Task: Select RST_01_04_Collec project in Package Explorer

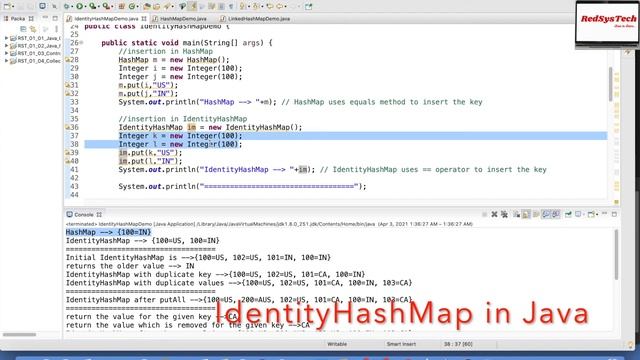Action: click(35, 61)
